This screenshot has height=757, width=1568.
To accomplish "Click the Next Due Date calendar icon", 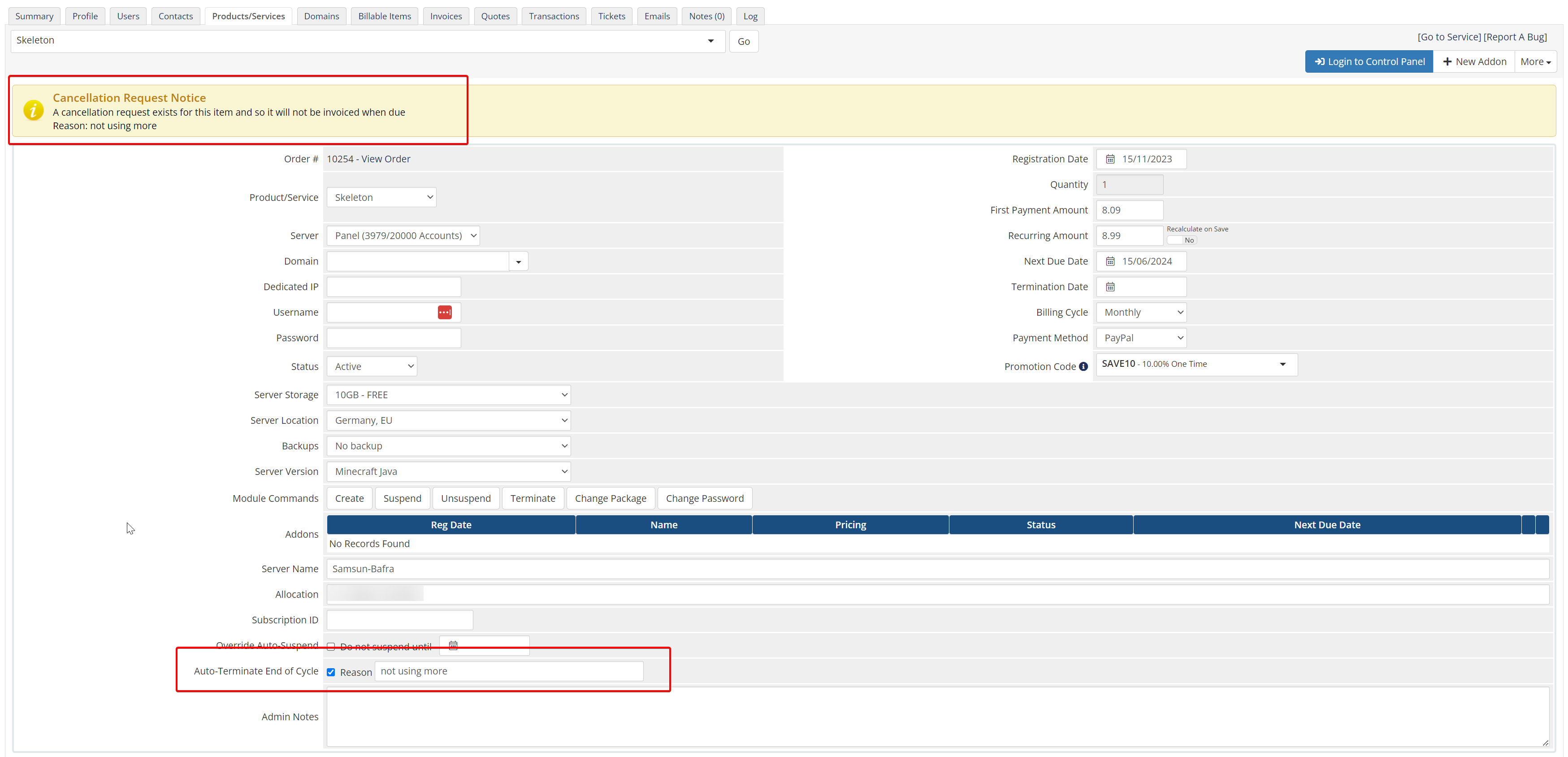I will tap(1109, 261).
